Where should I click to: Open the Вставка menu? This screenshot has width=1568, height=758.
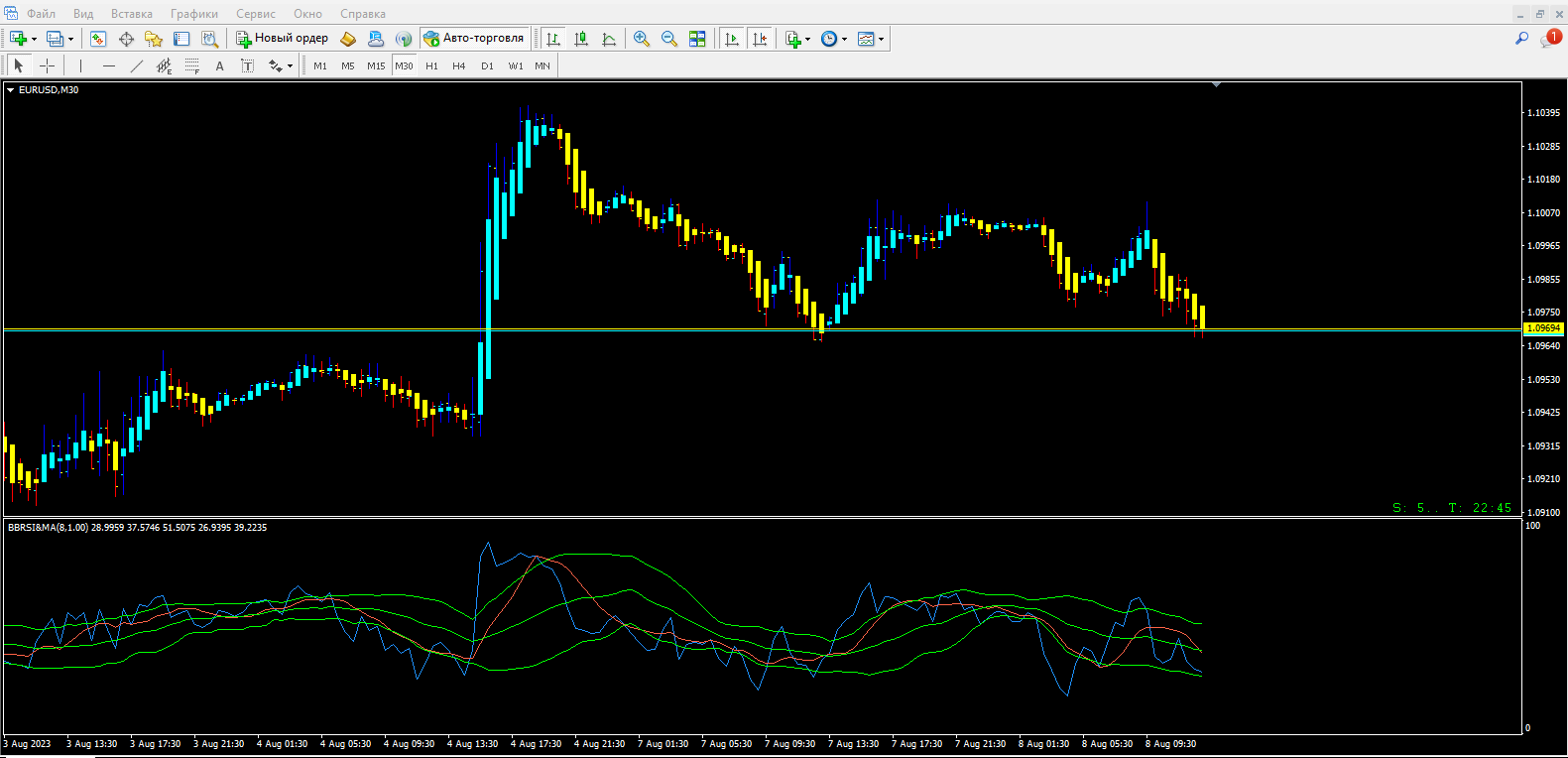click(132, 14)
